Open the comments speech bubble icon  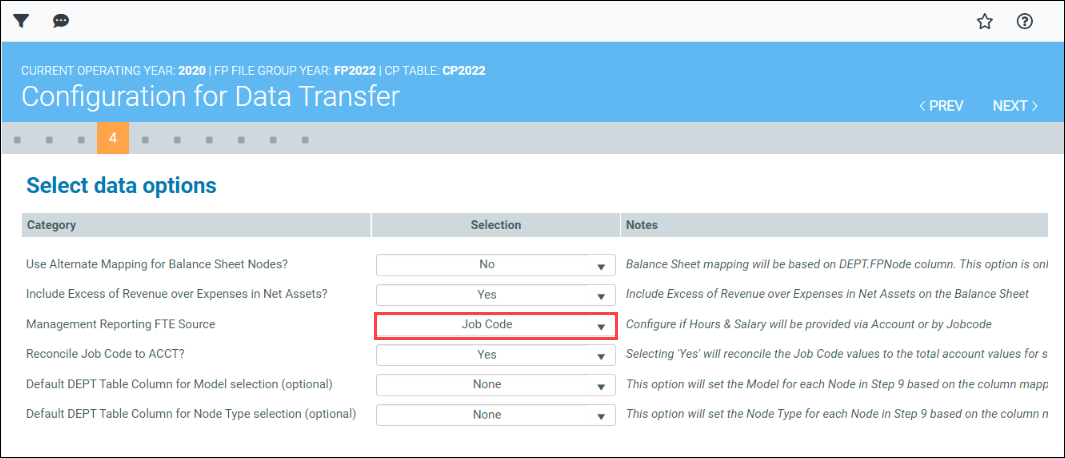pos(61,21)
